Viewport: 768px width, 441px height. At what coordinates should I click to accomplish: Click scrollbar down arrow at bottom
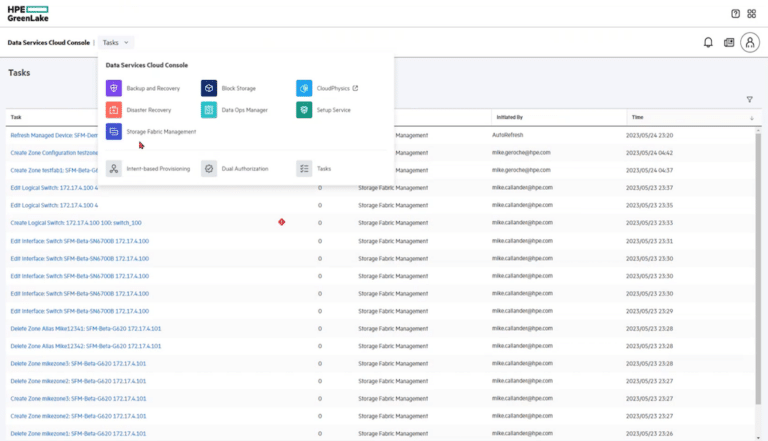[758, 438]
